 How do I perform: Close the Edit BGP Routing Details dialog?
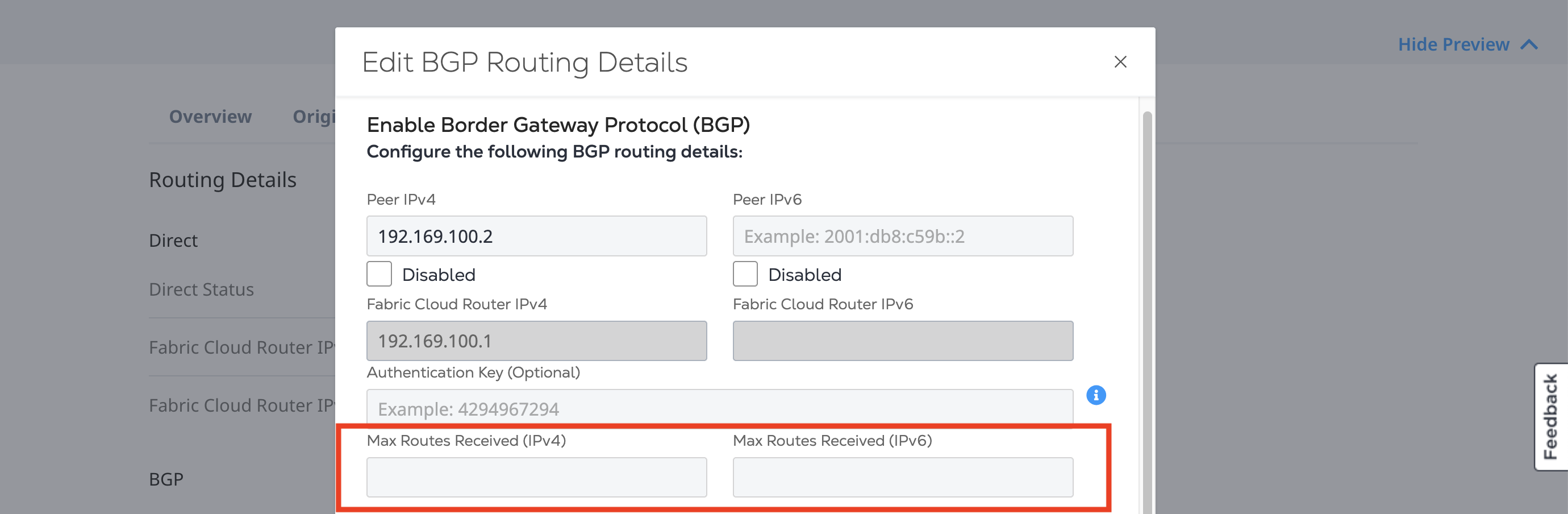pos(1120,62)
